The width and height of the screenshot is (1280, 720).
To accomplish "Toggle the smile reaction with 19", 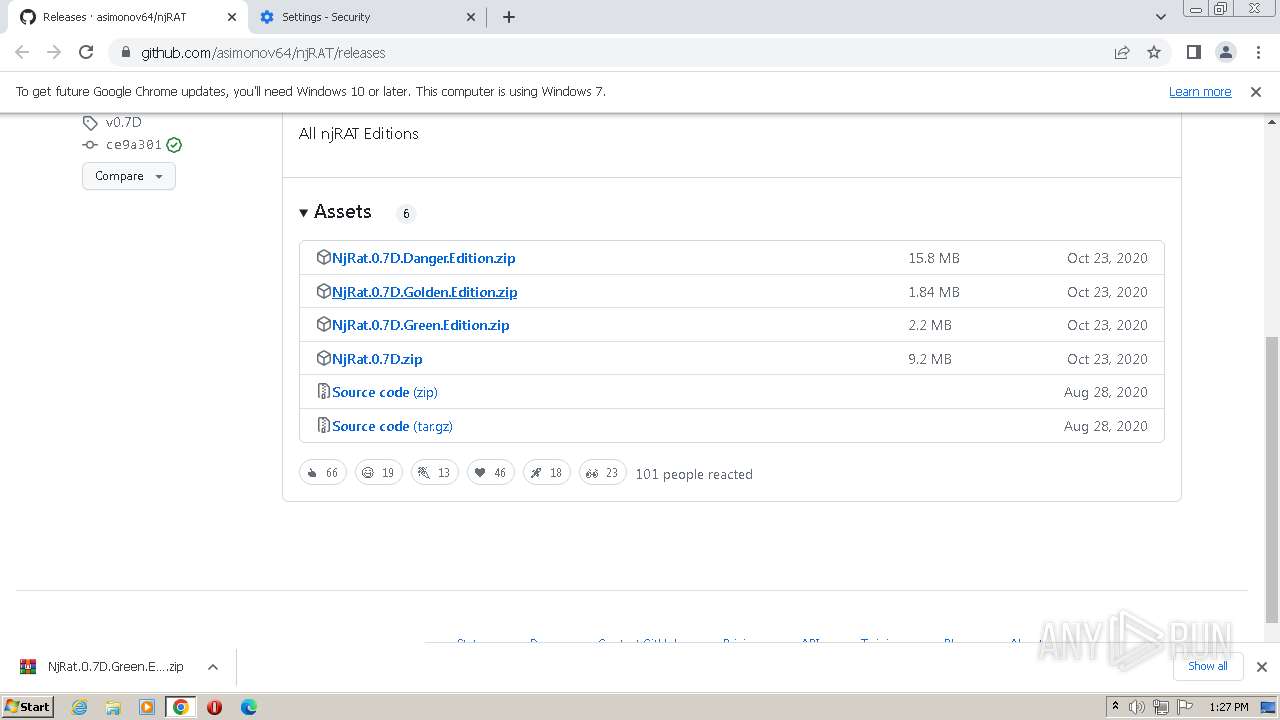I will [x=378, y=473].
